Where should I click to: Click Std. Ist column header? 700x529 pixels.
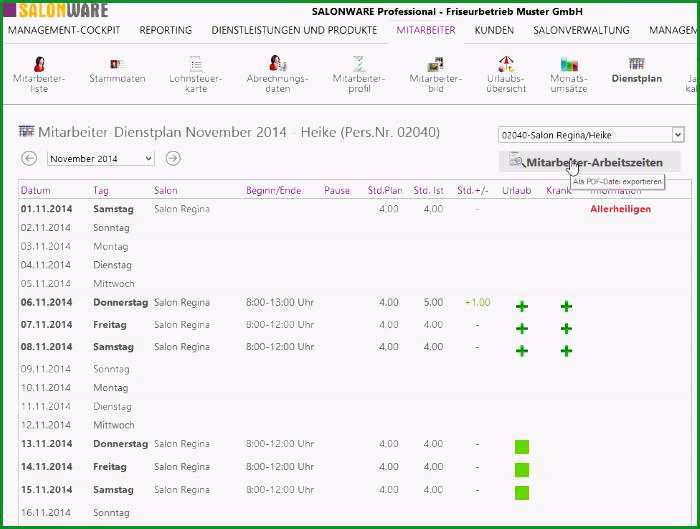click(429, 191)
